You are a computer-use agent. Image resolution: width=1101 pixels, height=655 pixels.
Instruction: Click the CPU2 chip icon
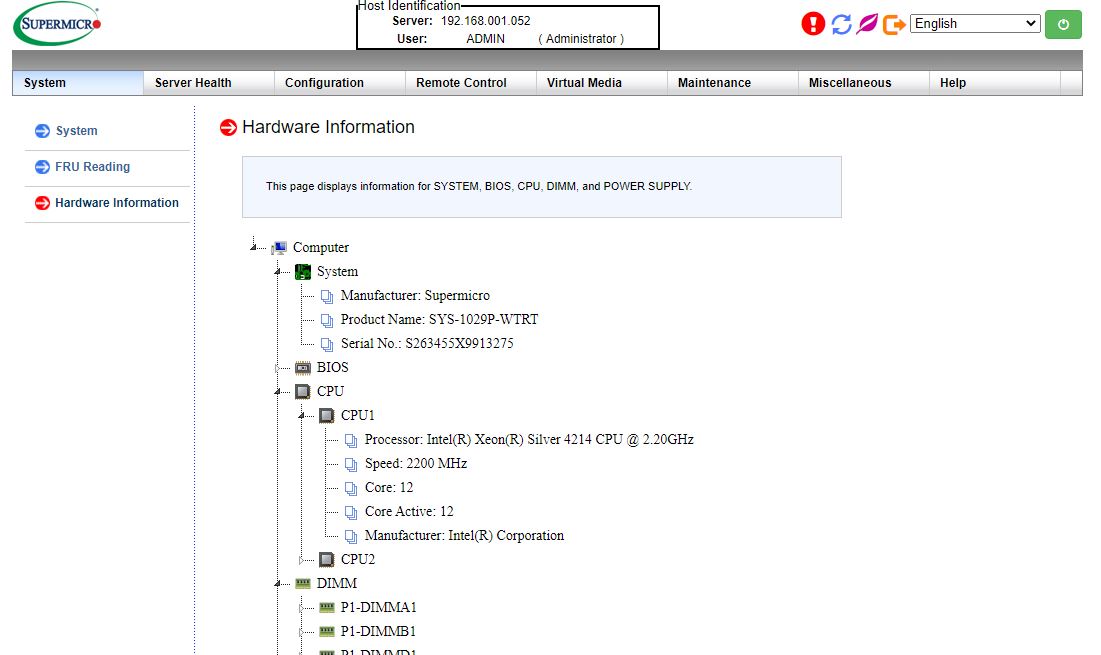(x=327, y=560)
